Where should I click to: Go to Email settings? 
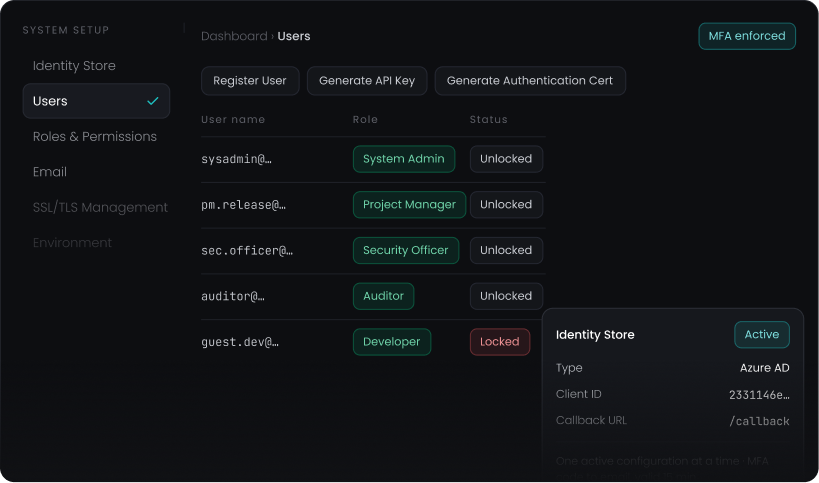pos(50,172)
